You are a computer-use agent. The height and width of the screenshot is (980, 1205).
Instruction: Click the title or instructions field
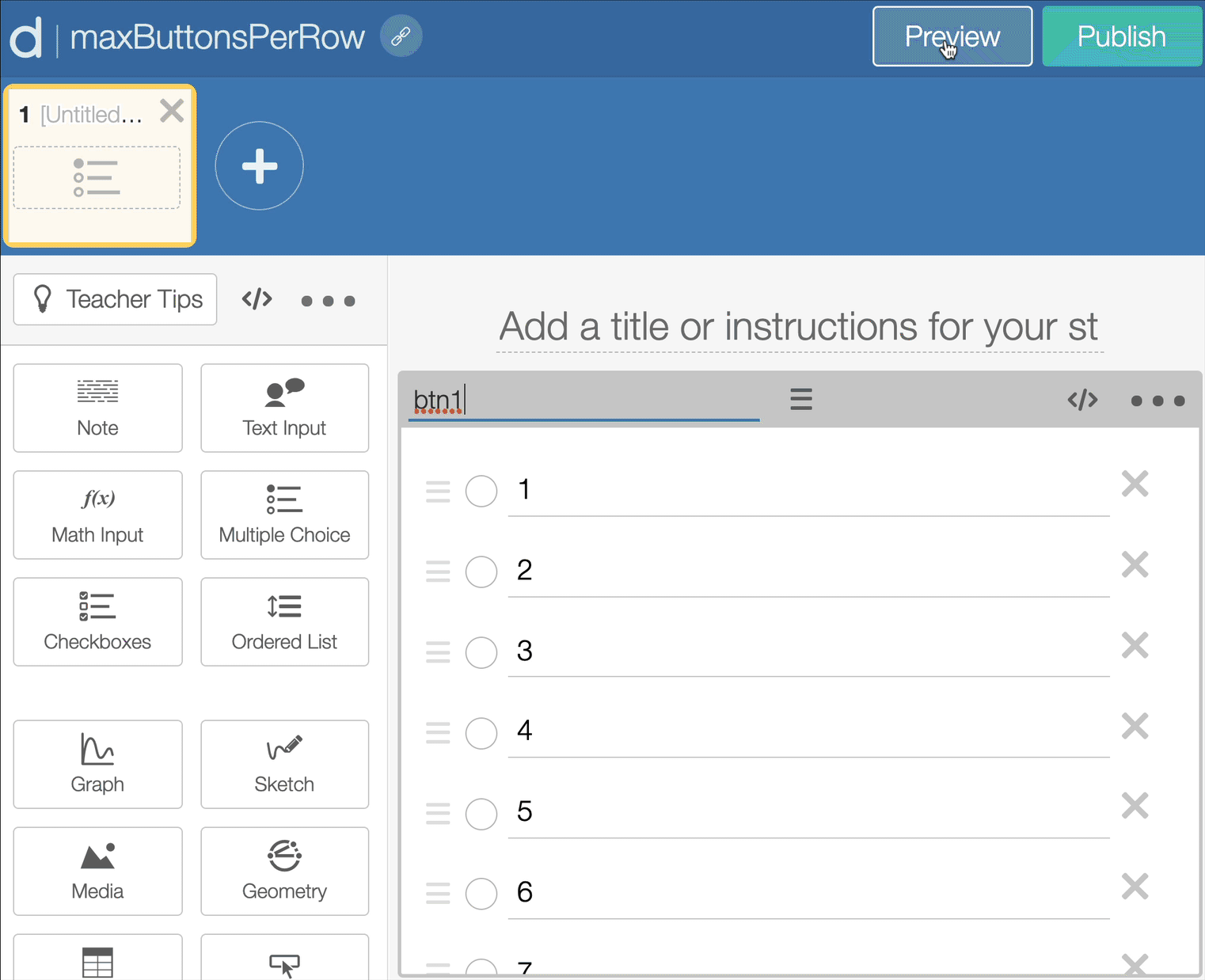798,327
